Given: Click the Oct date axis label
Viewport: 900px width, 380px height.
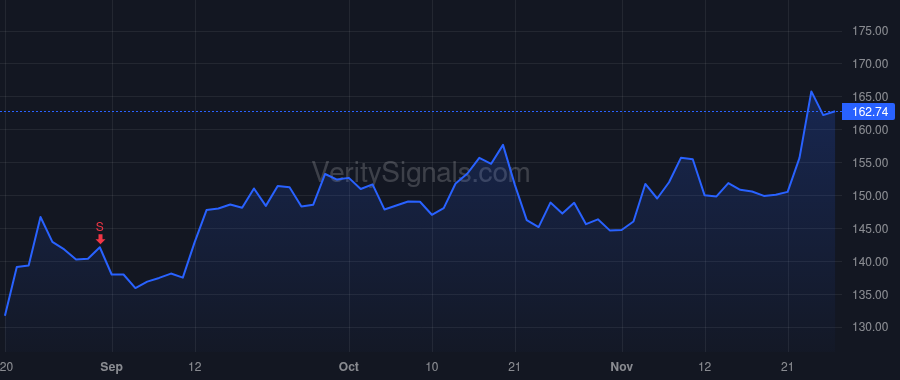Looking at the screenshot, I should pyautogui.click(x=348, y=367).
